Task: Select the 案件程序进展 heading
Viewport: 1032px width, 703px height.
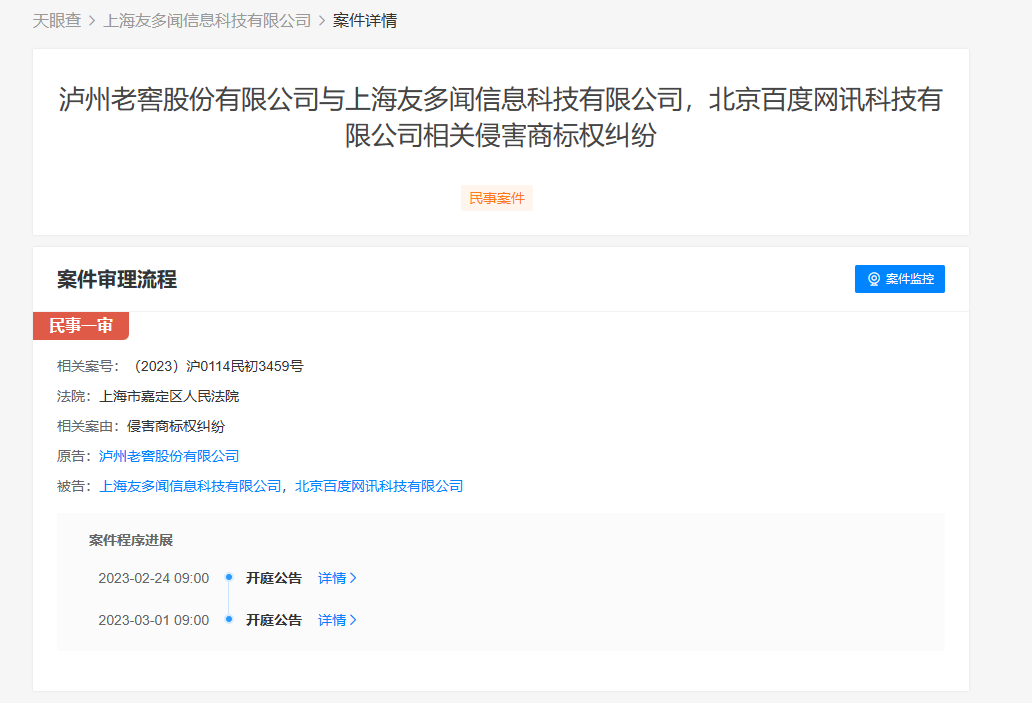Action: 131,540
